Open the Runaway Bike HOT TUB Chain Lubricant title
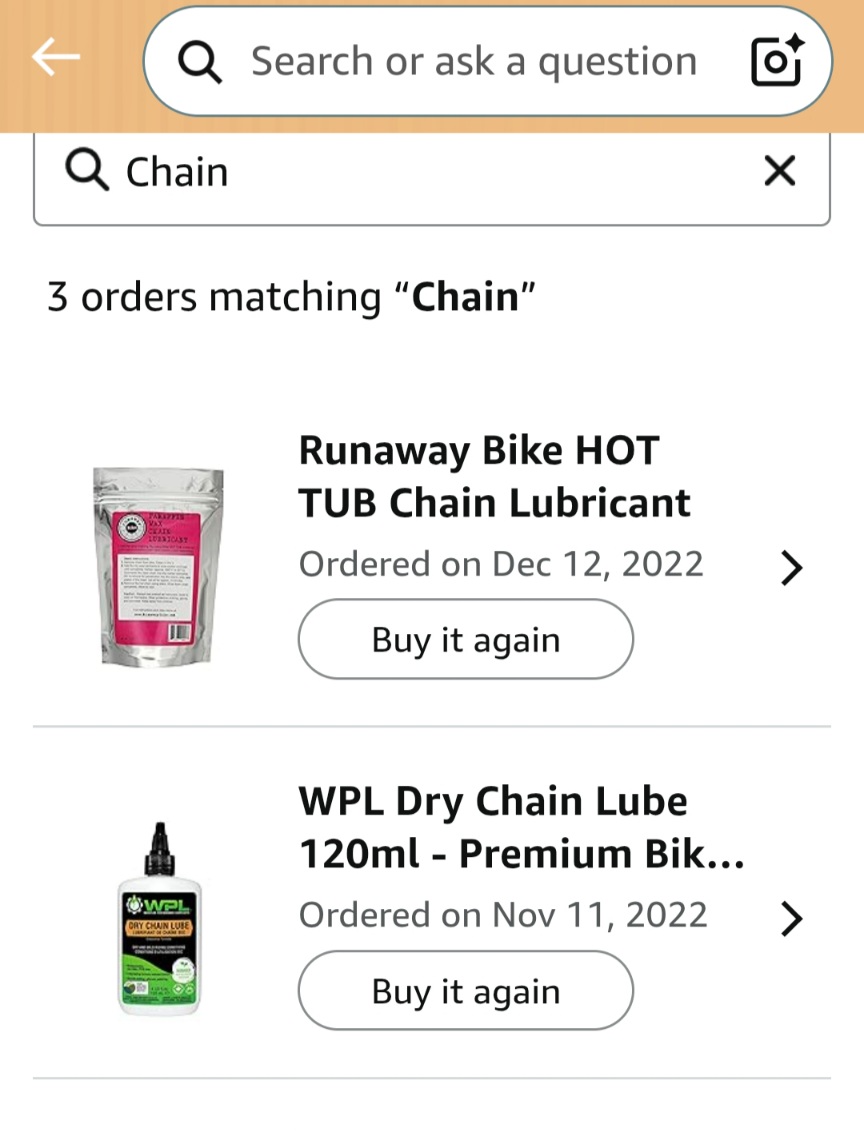Screen dimensions: 864x1132 click(x=494, y=477)
